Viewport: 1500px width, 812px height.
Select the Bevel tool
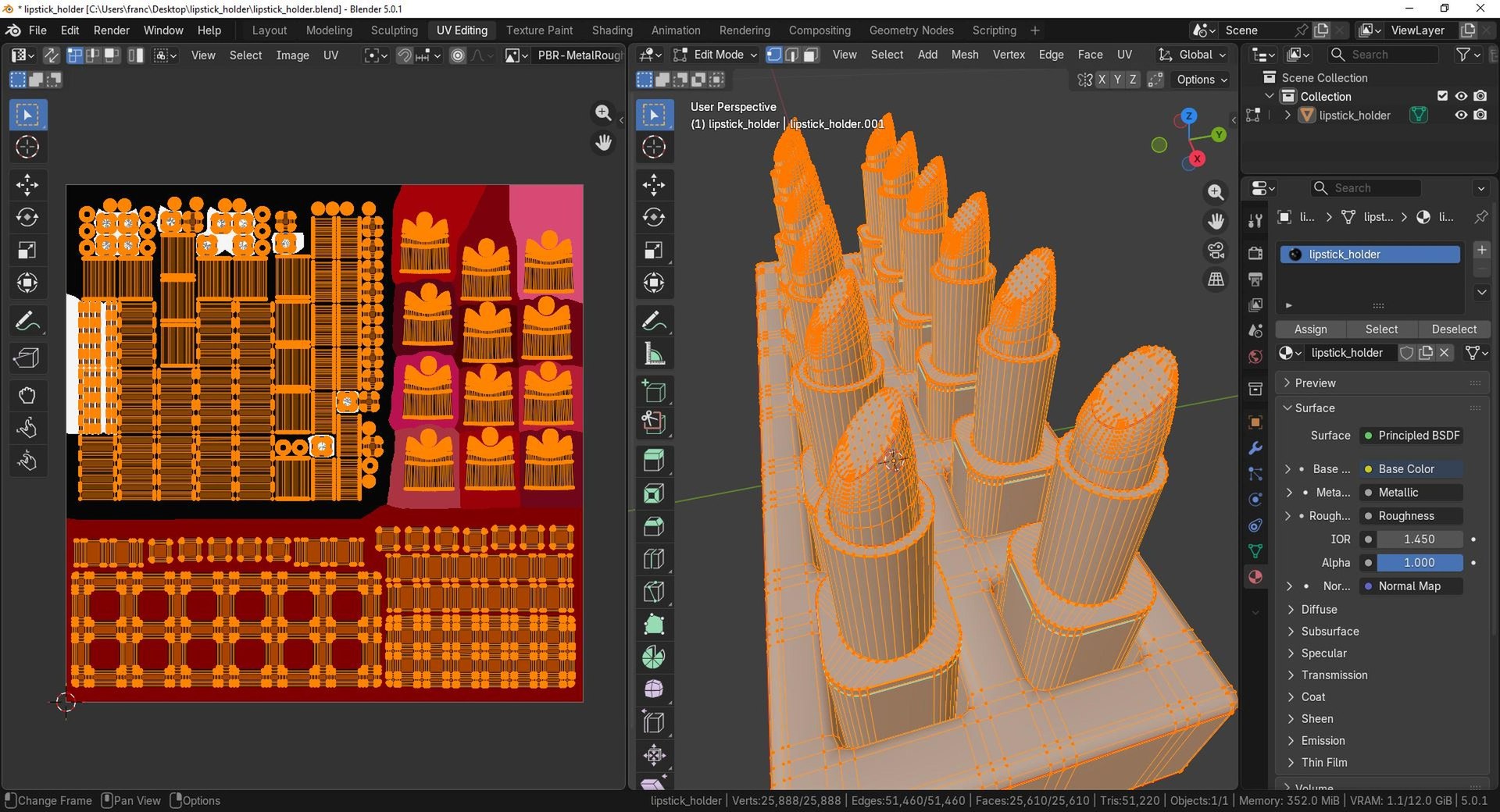click(654, 526)
